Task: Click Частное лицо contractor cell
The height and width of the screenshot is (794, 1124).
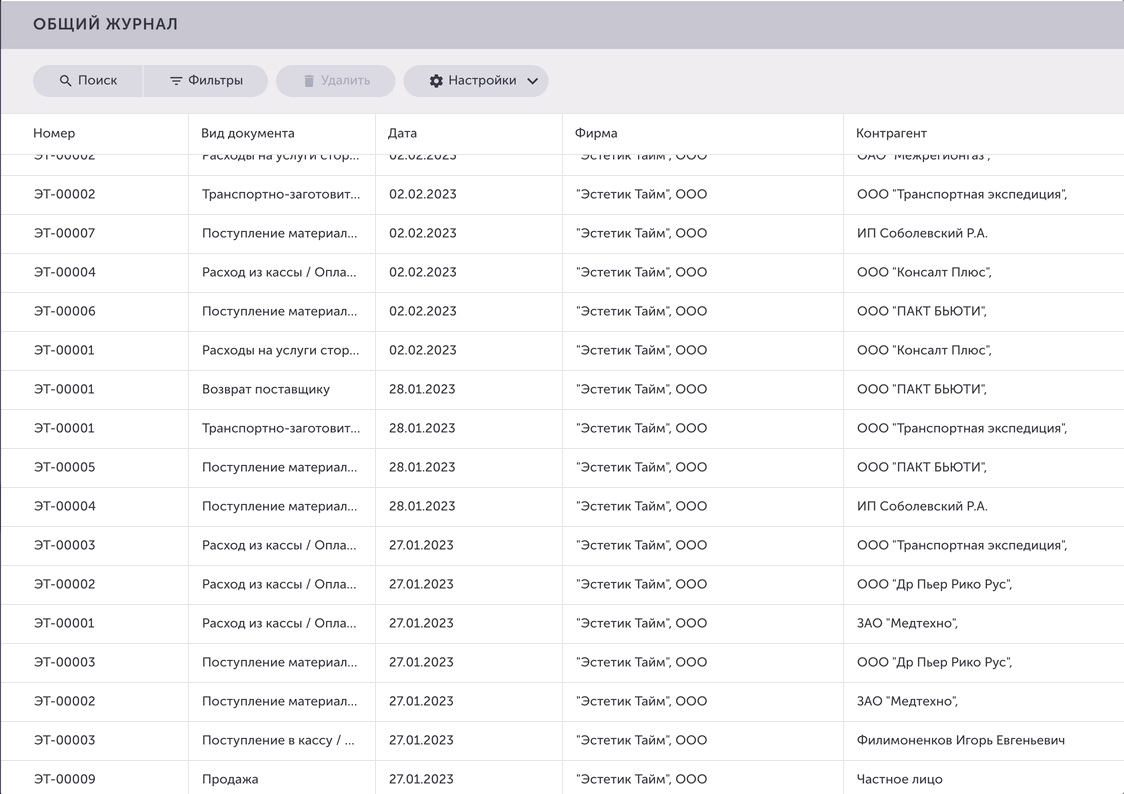Action: coord(900,780)
